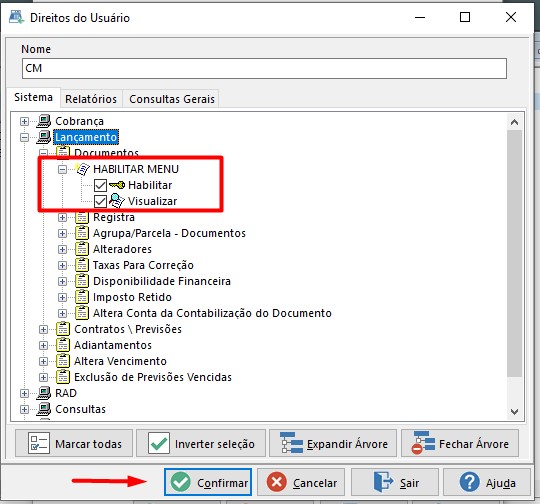This screenshot has width=540, height=504.
Task: Expand the Registra node
Action: click(62, 217)
